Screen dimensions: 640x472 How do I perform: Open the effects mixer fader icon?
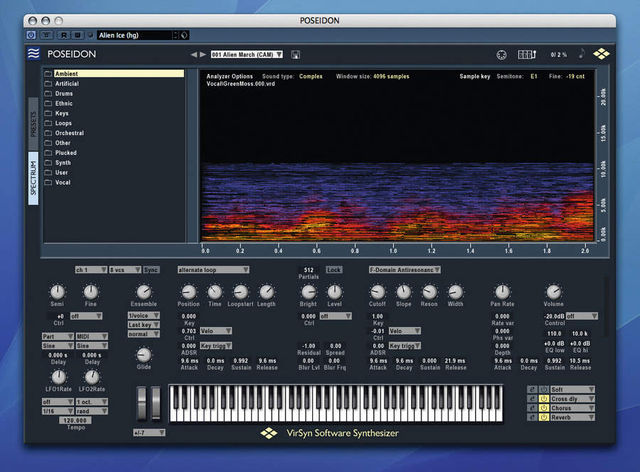(x=527, y=54)
